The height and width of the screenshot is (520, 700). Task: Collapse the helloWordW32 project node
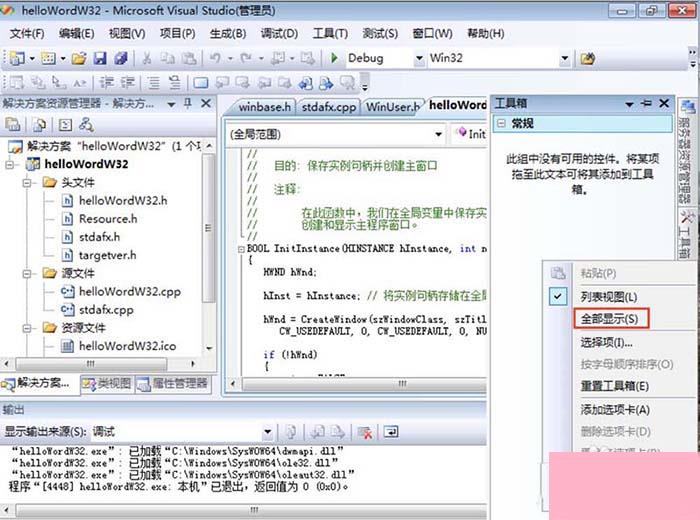[x=9, y=165]
